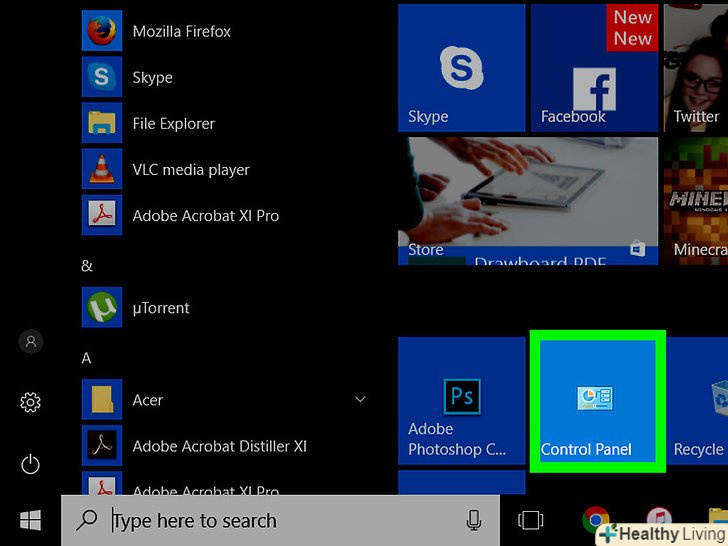Image resolution: width=728 pixels, height=546 pixels.
Task: Open Adobe Acrobat XI Pro under most used
Action: tap(181, 215)
